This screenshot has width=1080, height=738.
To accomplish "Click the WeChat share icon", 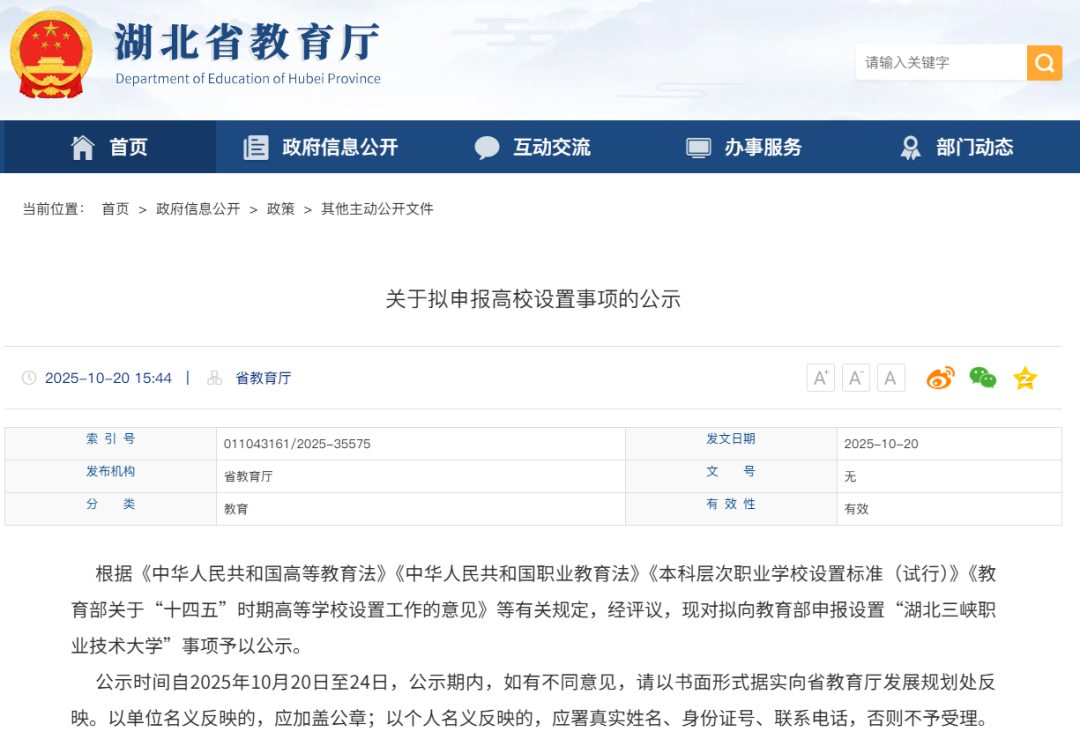I will pyautogui.click(x=982, y=378).
